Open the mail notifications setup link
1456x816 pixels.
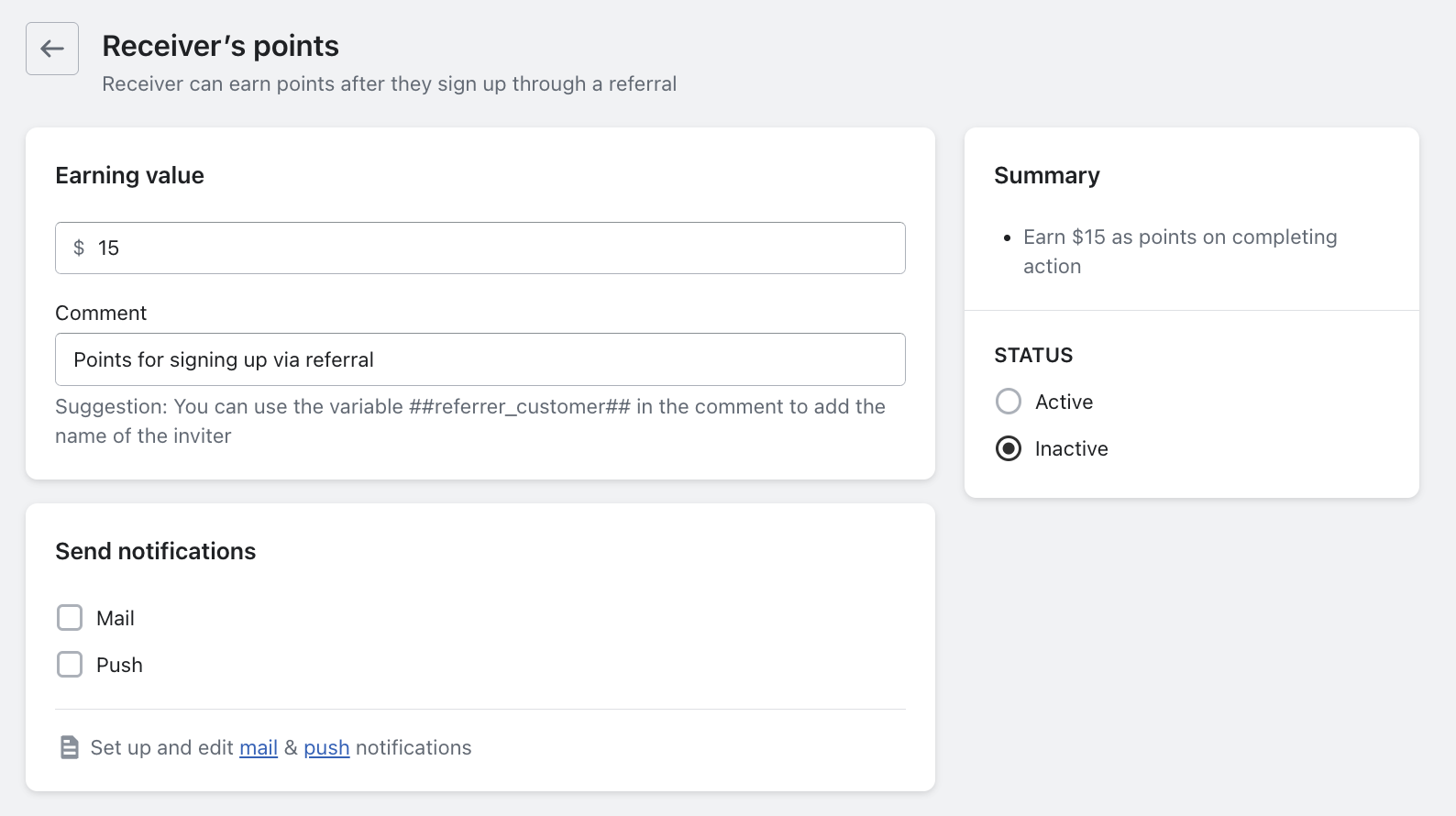[259, 748]
